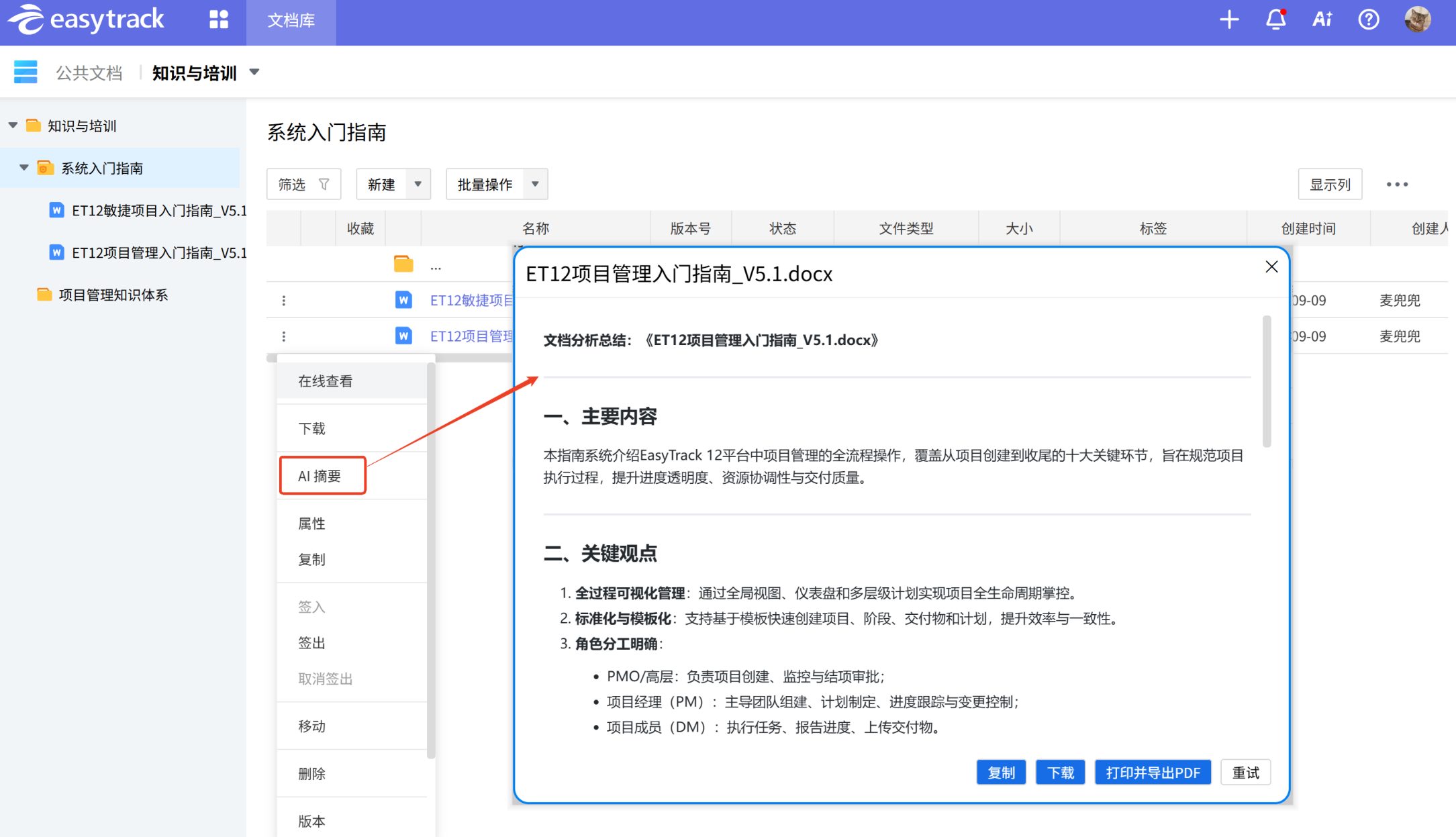Toggle the sidebar hamburger menu icon
This screenshot has width=1456, height=837.
(x=26, y=72)
